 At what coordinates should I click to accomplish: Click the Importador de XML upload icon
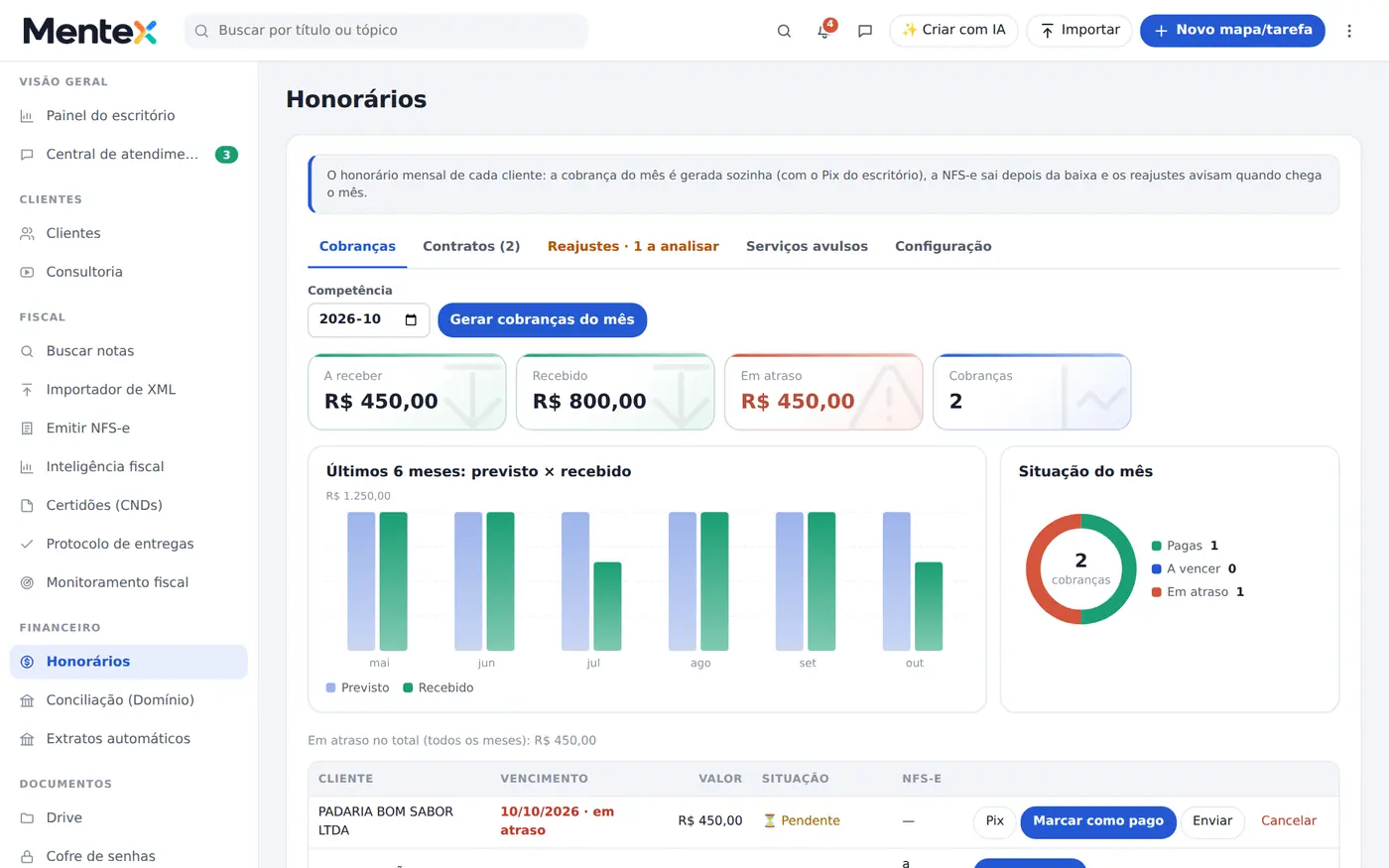[x=27, y=390]
